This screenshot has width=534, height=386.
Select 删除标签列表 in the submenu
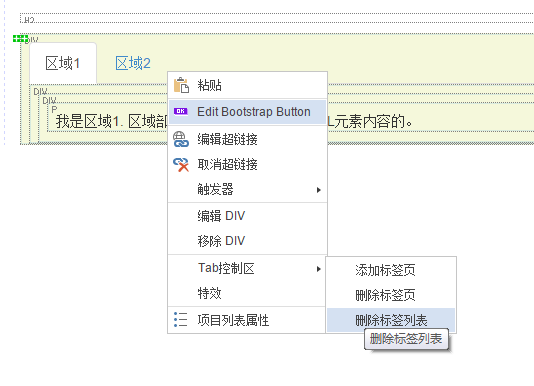tap(391, 320)
